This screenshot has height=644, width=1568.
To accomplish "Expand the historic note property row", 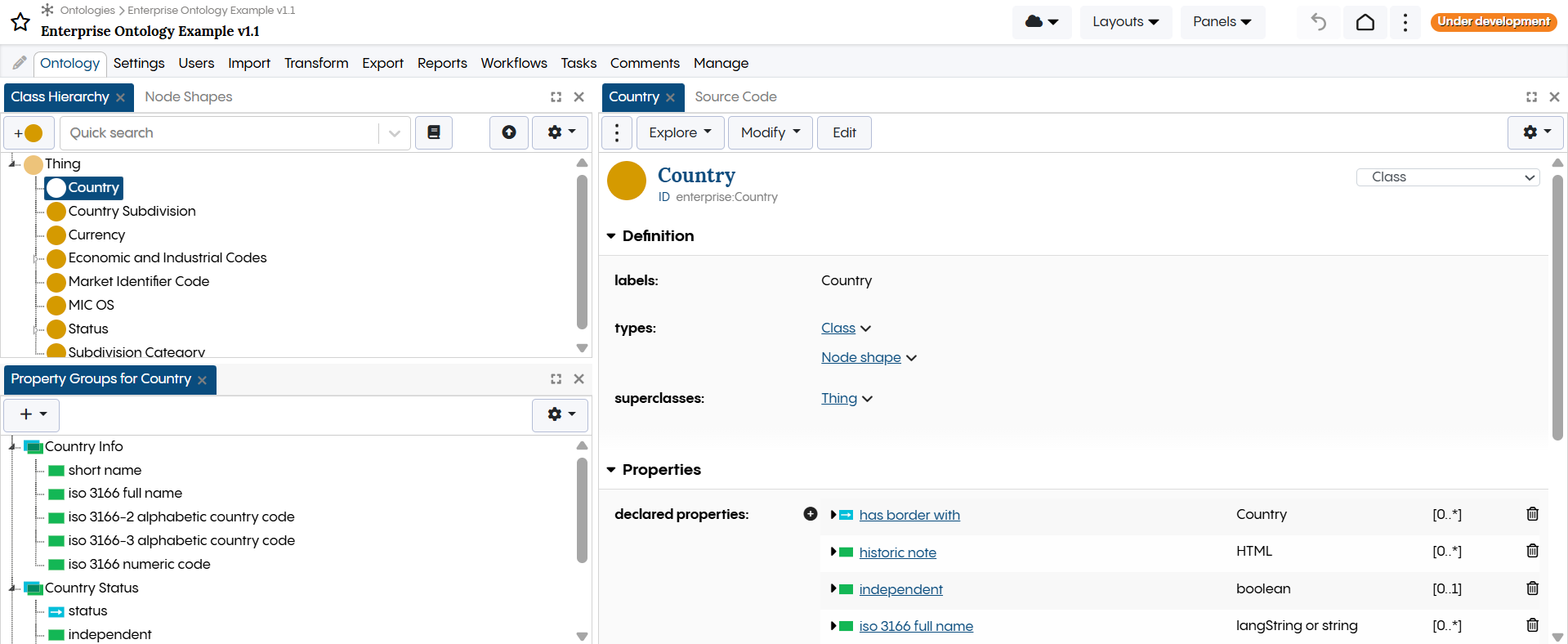I will (x=833, y=552).
